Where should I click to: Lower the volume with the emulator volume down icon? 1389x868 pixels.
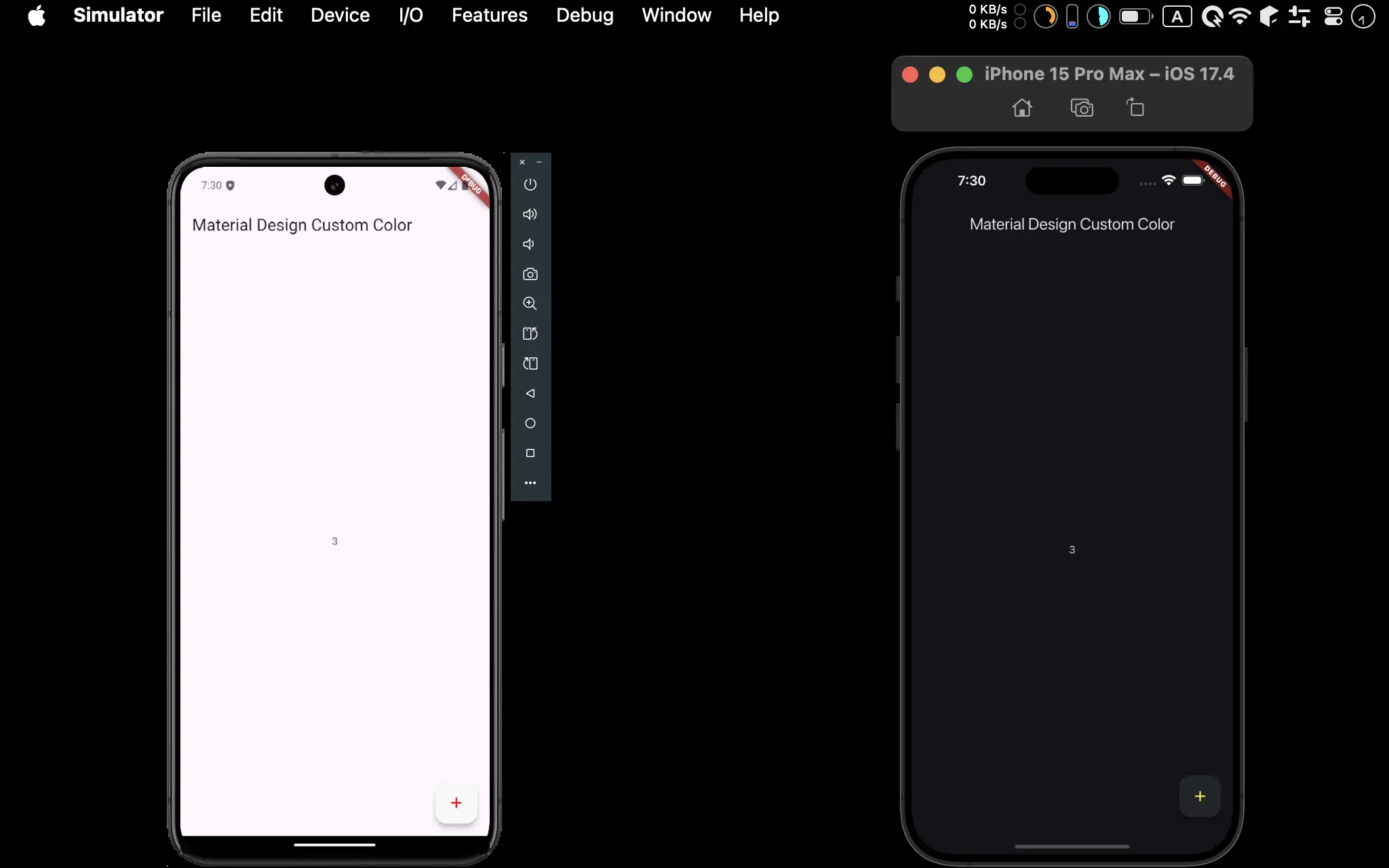coord(529,244)
